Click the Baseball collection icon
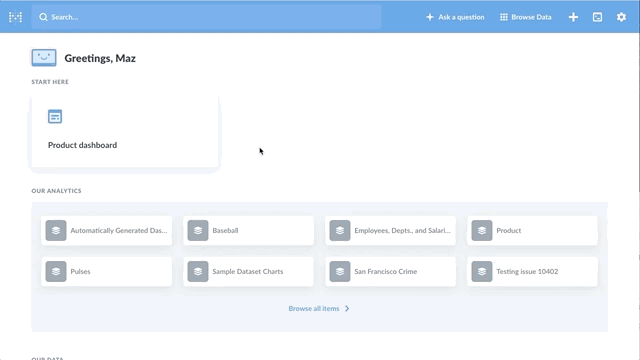The image size is (640, 360). pyautogui.click(x=198, y=231)
